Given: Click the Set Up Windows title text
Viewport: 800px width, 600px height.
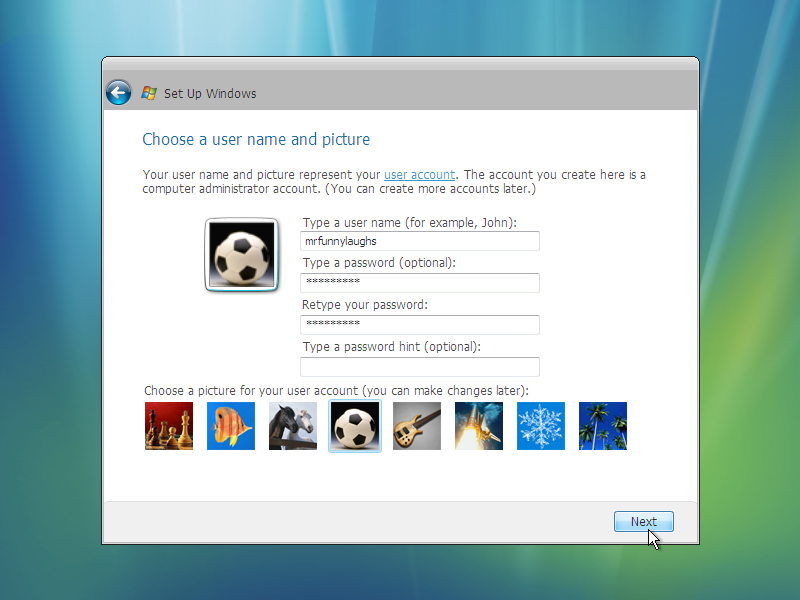Looking at the screenshot, I should pos(210,93).
